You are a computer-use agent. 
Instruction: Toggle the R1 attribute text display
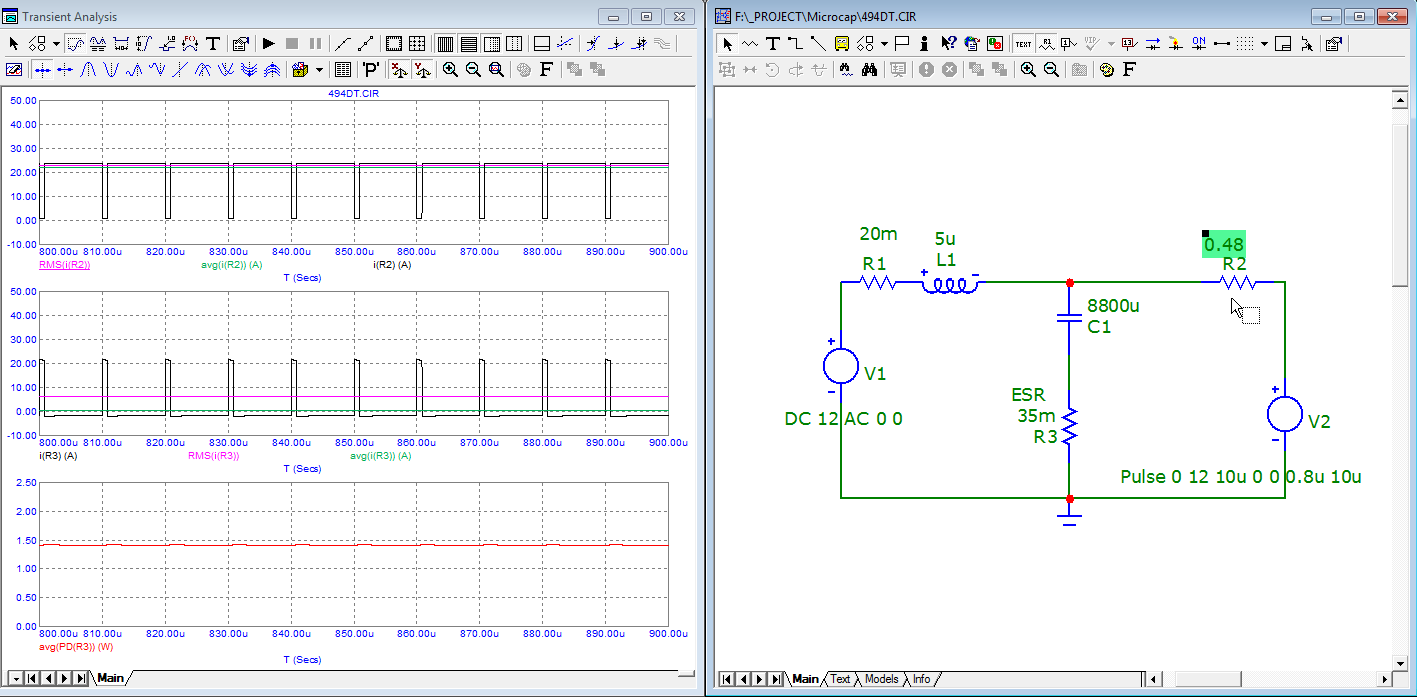coord(1046,44)
